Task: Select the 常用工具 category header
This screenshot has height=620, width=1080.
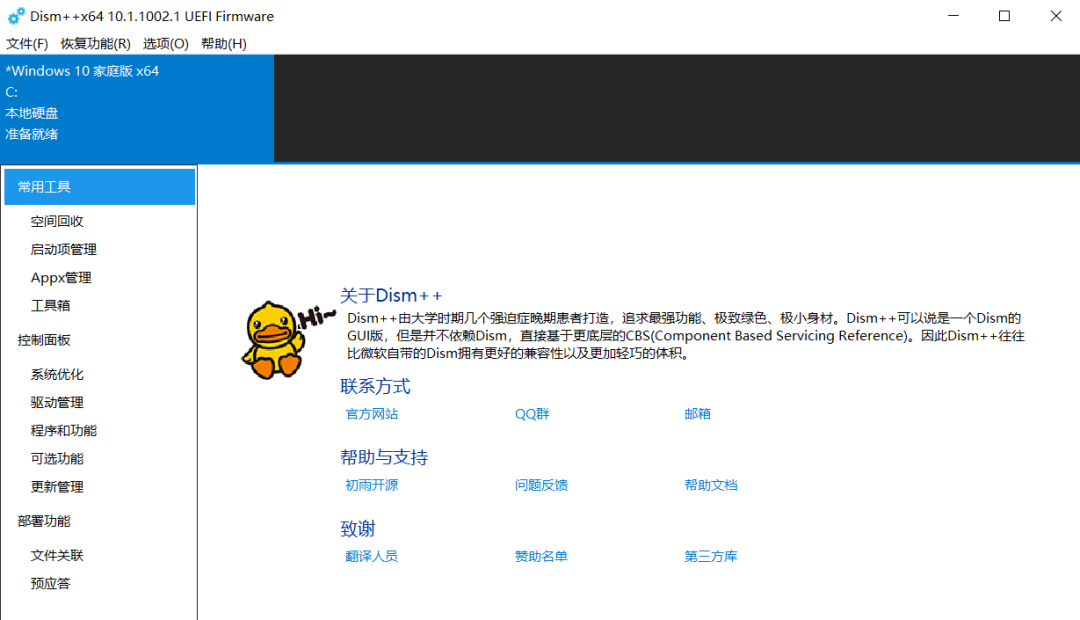Action: [100, 187]
